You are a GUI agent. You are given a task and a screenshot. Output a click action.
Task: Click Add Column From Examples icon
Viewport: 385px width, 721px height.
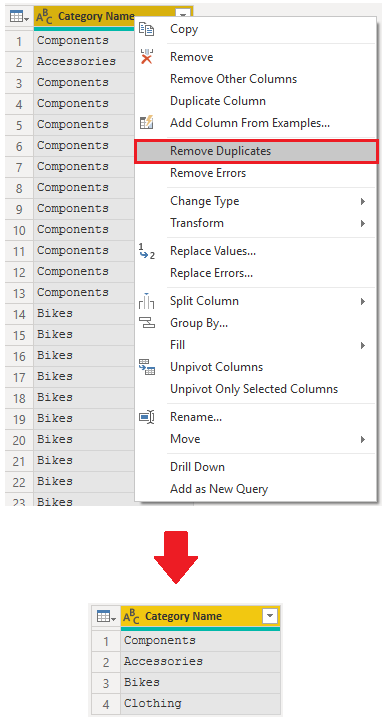click(x=146, y=123)
